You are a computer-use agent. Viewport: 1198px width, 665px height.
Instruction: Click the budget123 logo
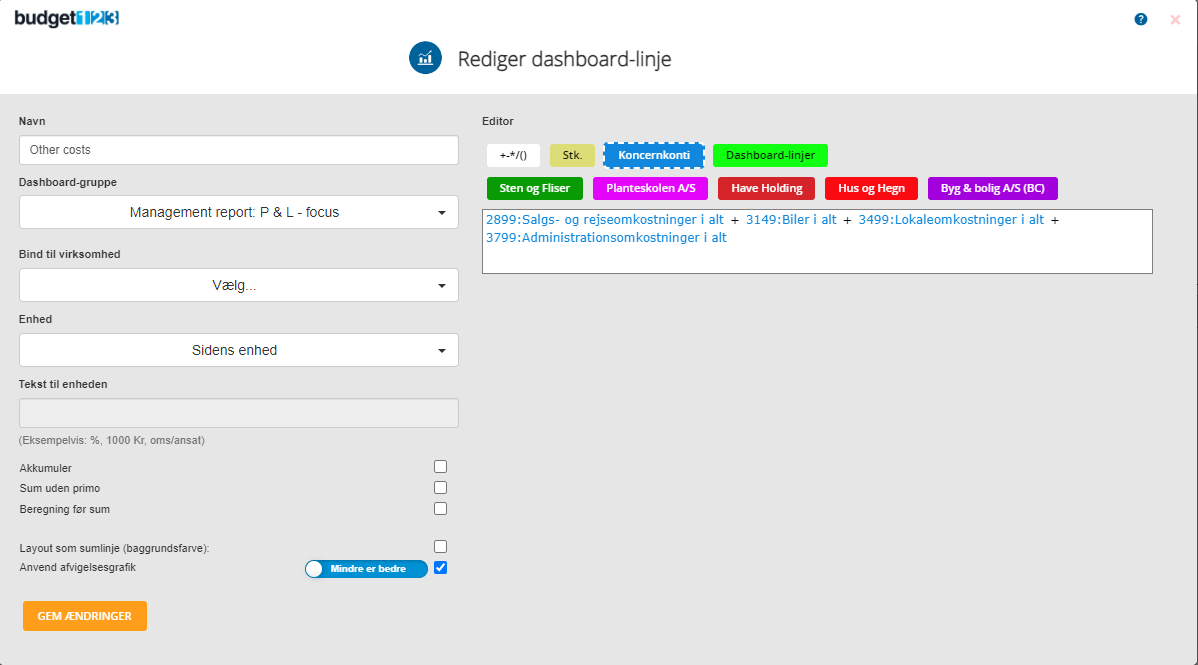[67, 18]
